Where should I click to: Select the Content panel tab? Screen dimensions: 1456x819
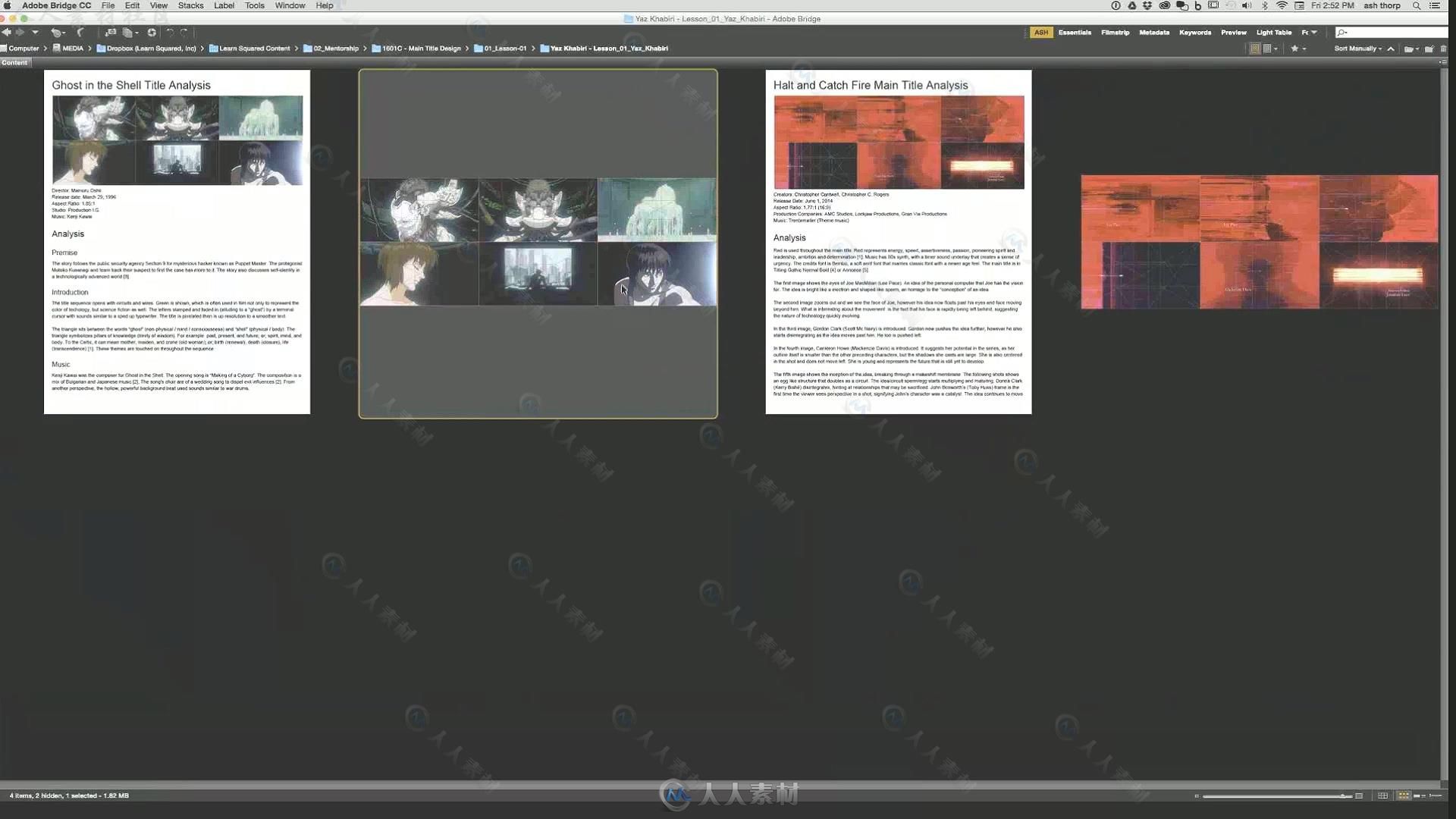coord(14,63)
